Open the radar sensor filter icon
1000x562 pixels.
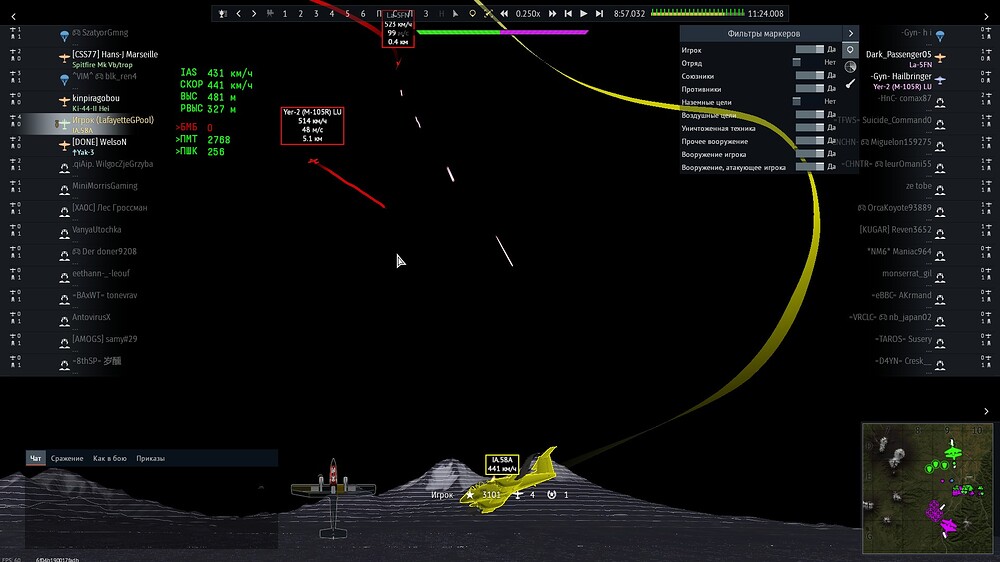[850, 66]
